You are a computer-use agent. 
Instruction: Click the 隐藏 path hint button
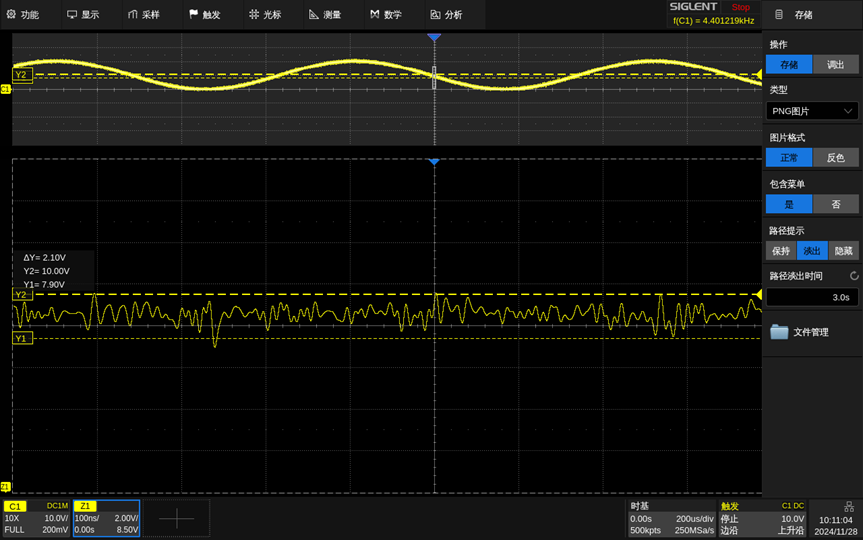point(844,251)
